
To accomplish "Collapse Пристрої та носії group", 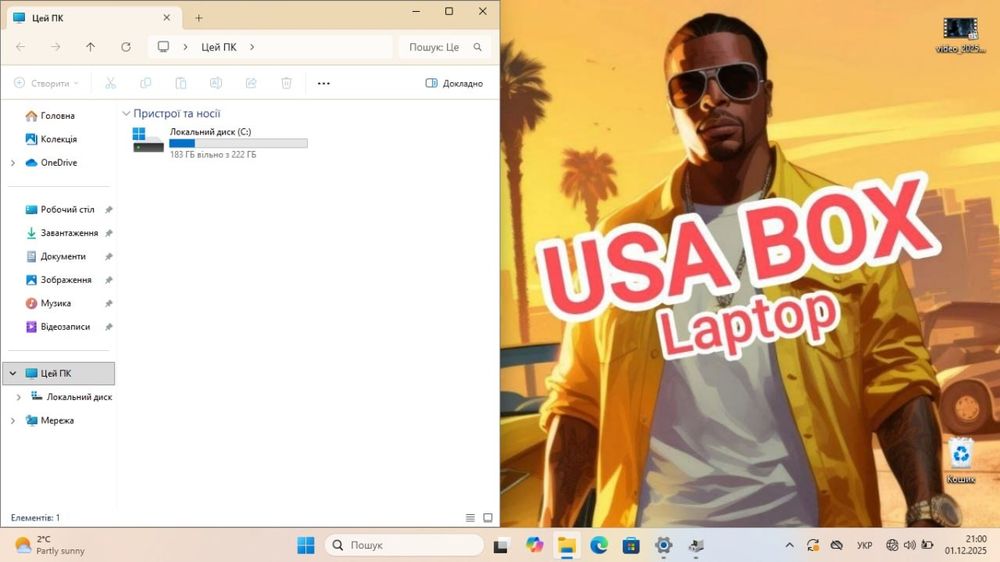I will (126, 114).
